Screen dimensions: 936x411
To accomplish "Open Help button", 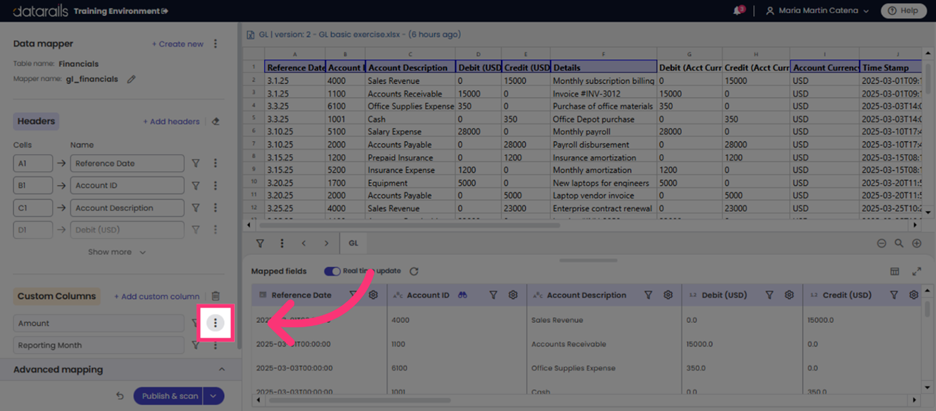I will point(903,11).
